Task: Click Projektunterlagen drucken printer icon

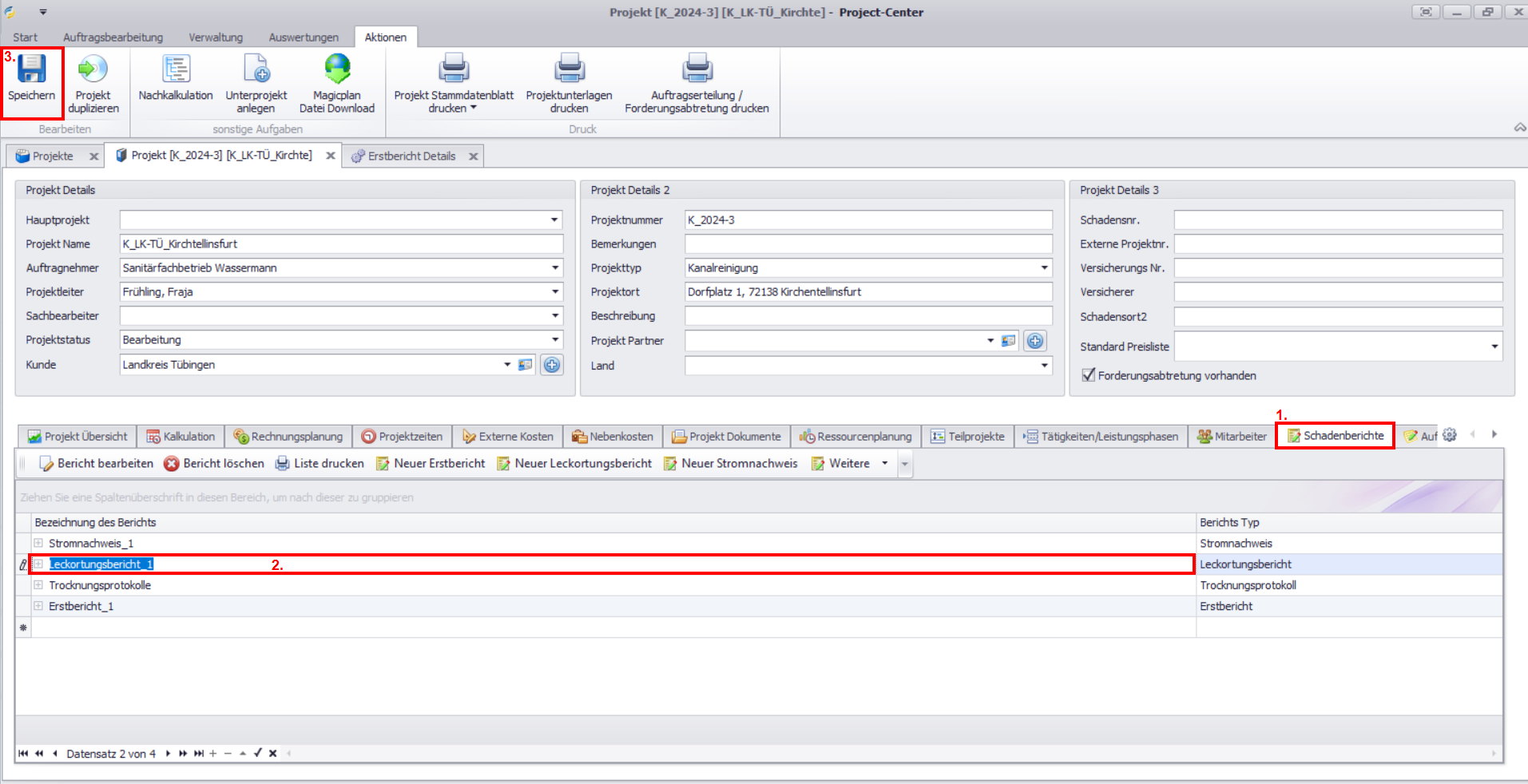Action: pyautogui.click(x=570, y=70)
